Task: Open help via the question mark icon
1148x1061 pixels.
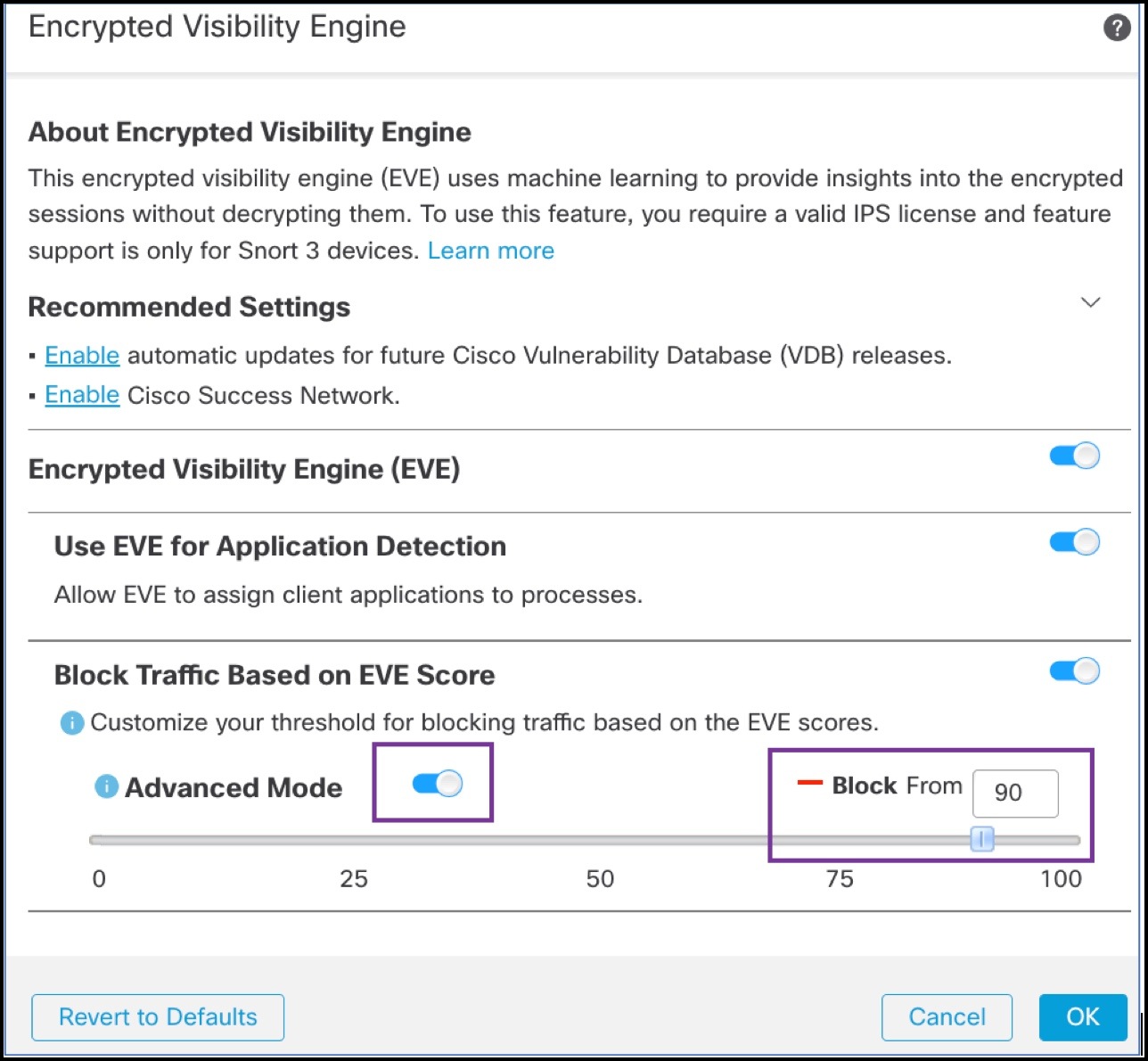Action: tap(1116, 27)
